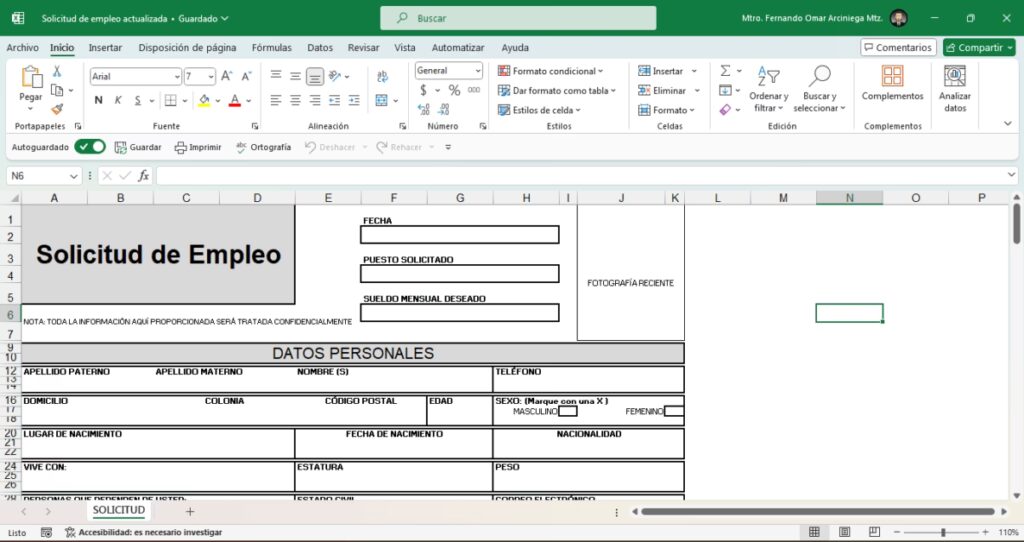Image resolution: width=1024 pixels, height=542 pixels.
Task: Click the Imprimir printer icon
Action: pos(198,147)
